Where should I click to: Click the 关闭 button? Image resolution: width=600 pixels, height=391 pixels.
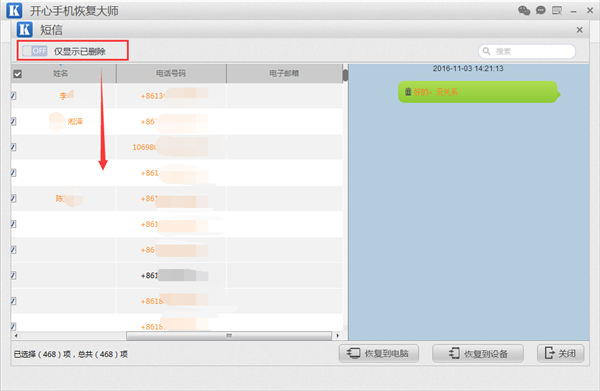tap(561, 353)
